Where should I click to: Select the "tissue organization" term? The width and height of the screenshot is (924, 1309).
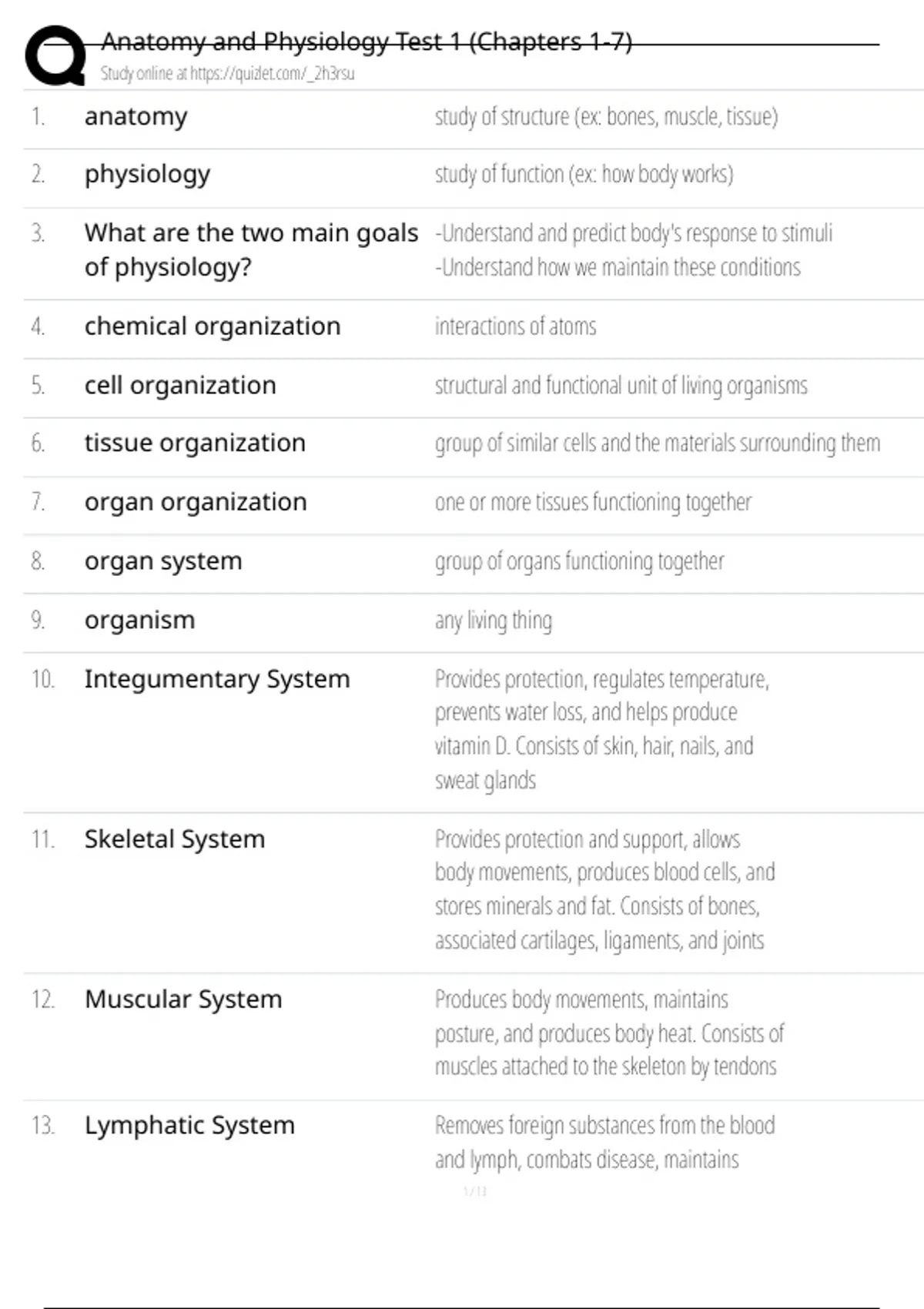click(195, 443)
